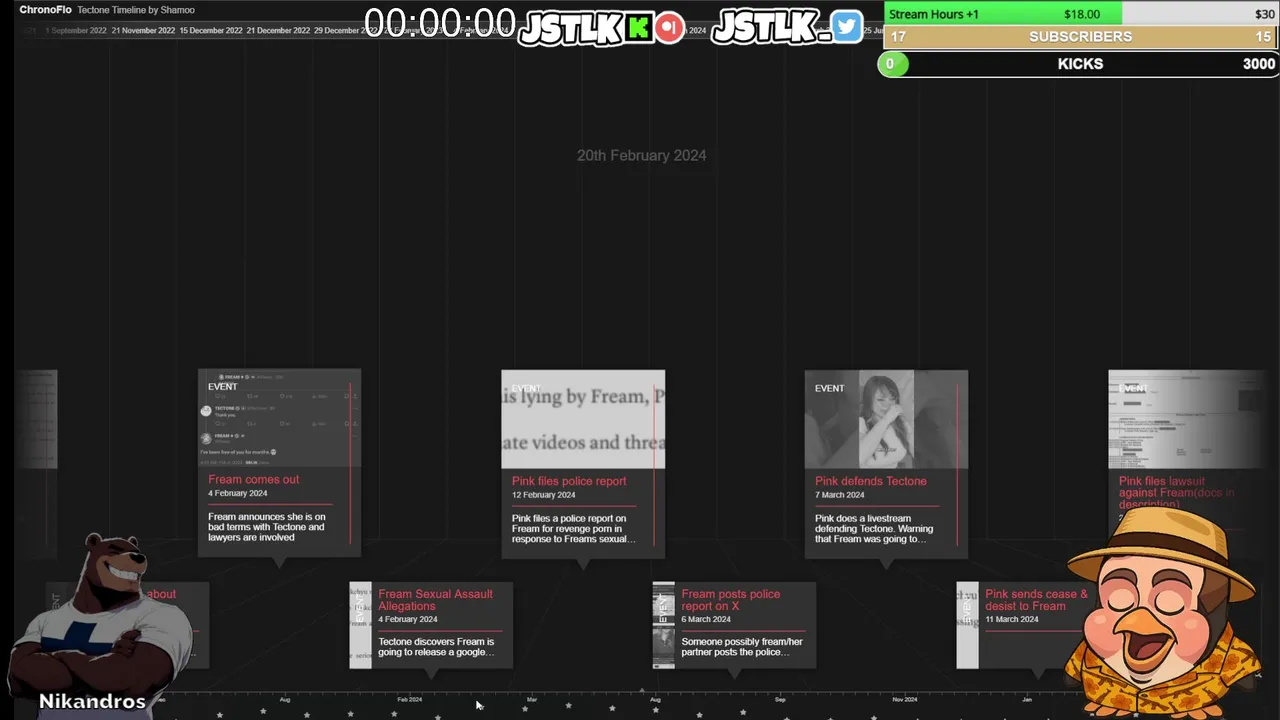This screenshot has width=1280, height=720.
Task: Click Tectone discovers Fream description text
Action: coord(436,647)
